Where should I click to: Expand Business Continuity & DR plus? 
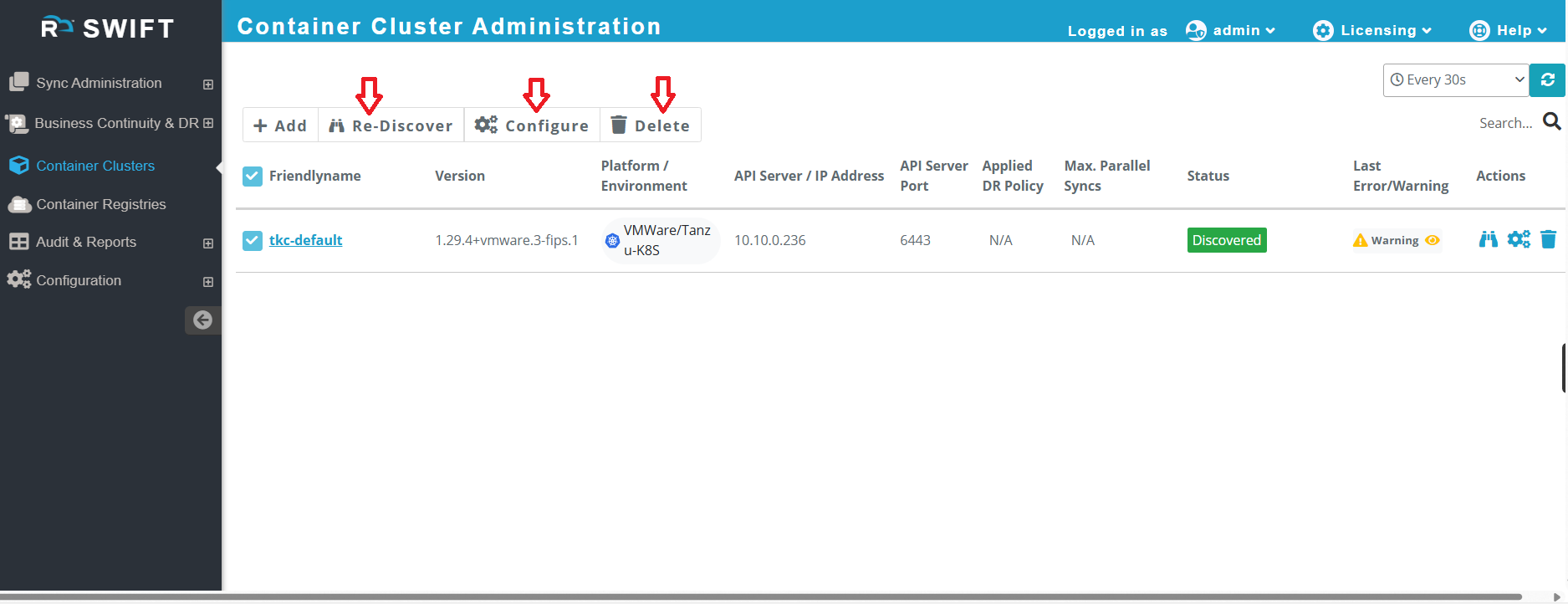point(208,123)
